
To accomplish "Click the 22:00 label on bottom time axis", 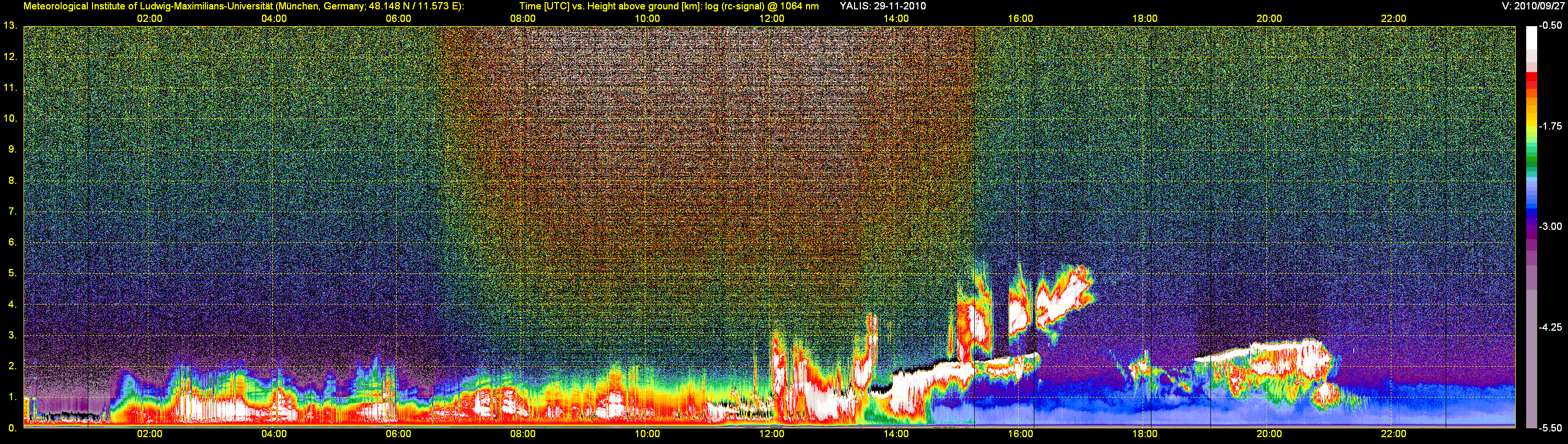I will point(1393,434).
